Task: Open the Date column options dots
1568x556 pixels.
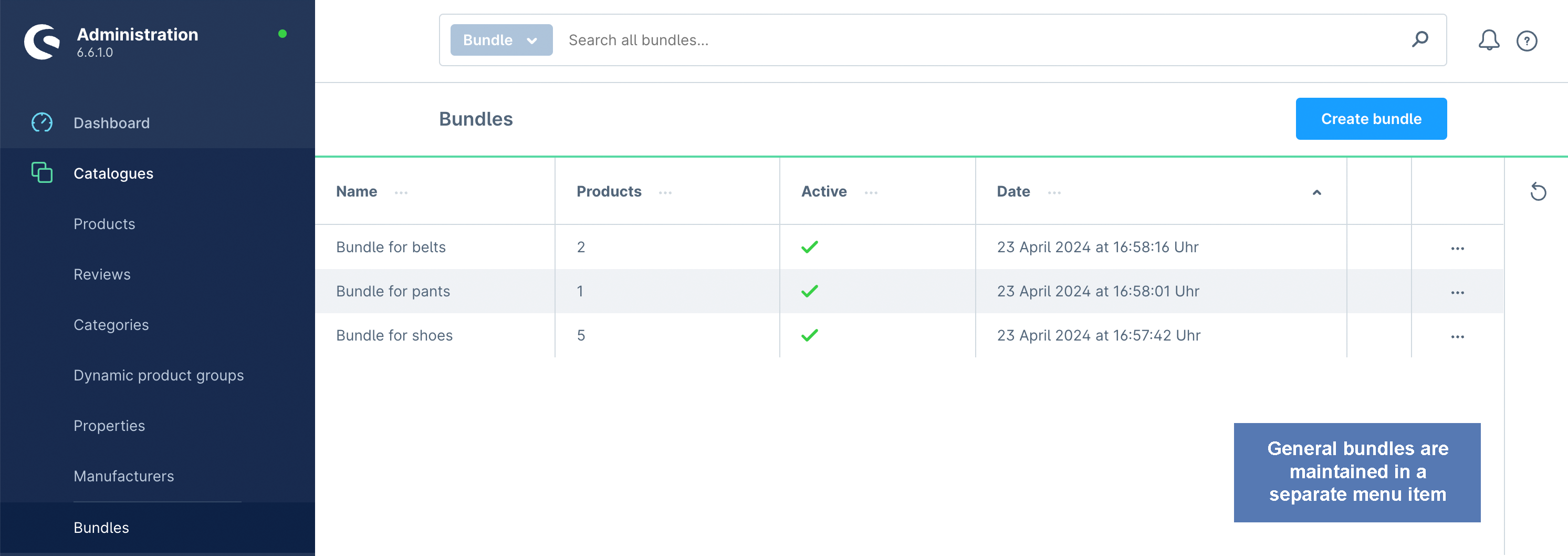Action: coord(1054,192)
